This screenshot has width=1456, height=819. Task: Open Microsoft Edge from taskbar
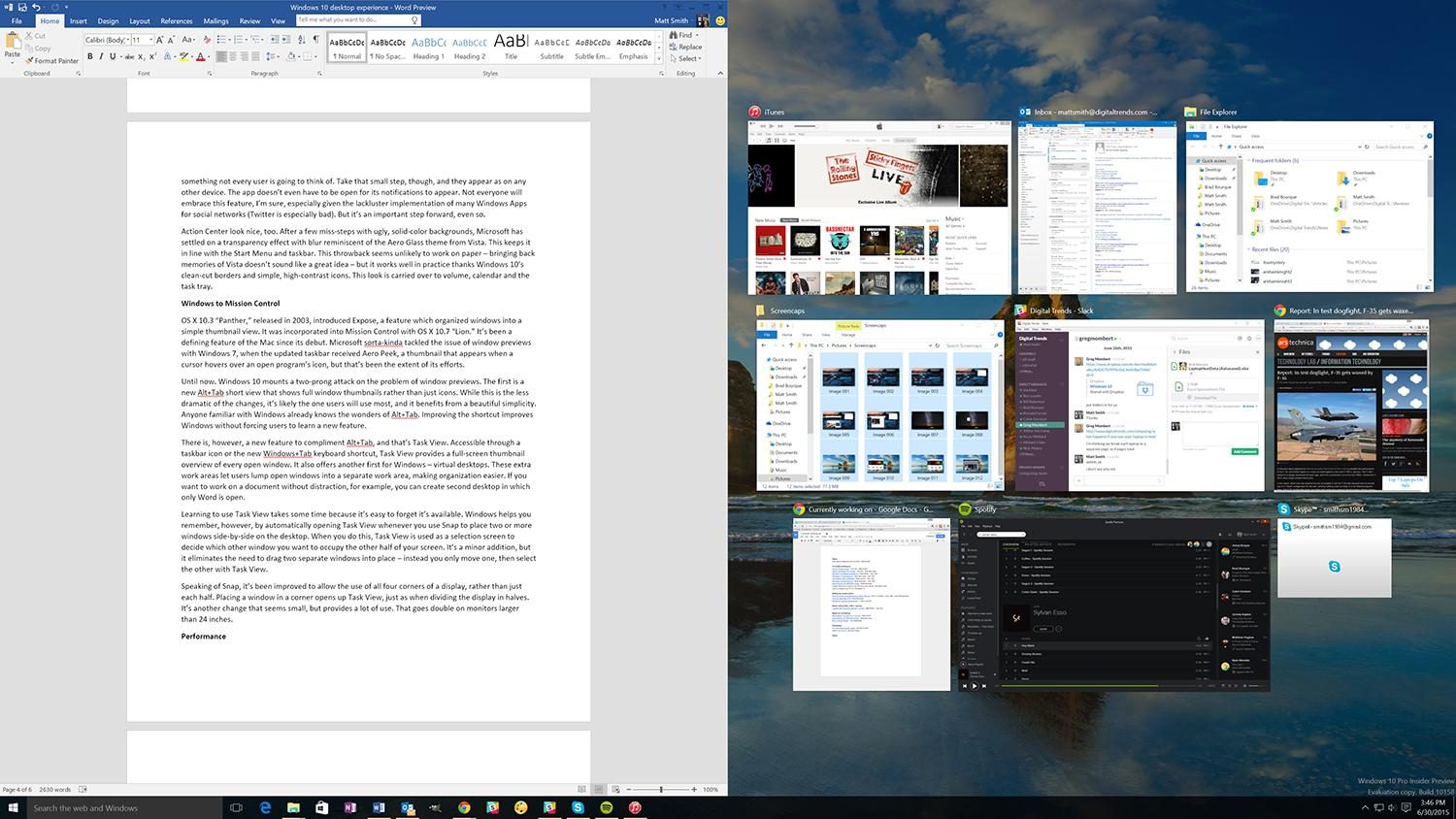(265, 807)
